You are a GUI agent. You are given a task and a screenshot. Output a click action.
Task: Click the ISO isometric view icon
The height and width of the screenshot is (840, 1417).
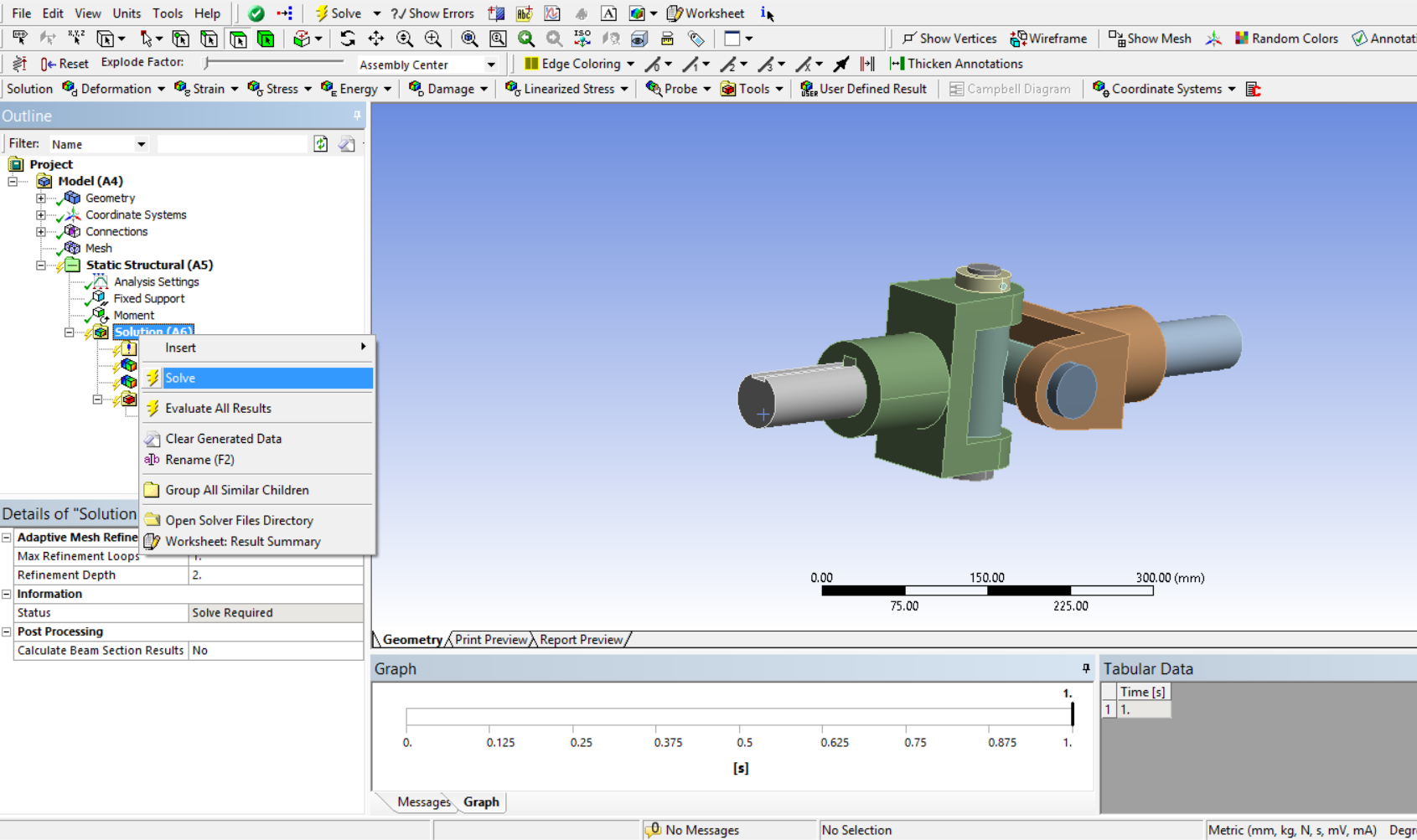pos(582,39)
